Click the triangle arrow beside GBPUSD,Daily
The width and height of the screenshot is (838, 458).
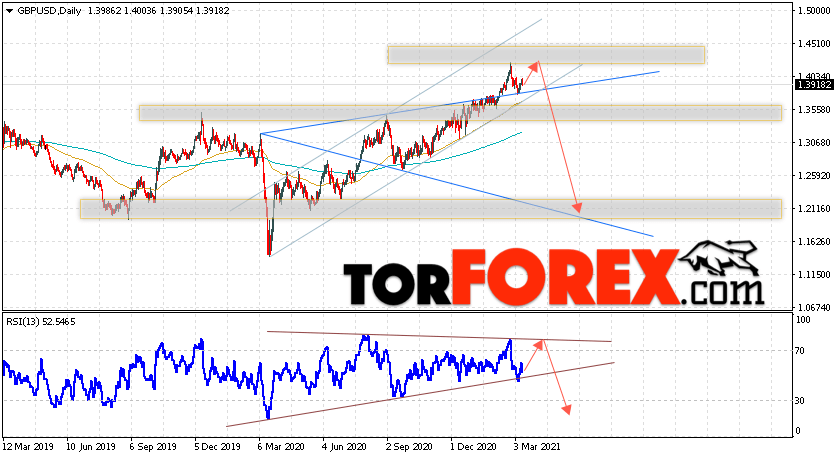click(x=10, y=11)
